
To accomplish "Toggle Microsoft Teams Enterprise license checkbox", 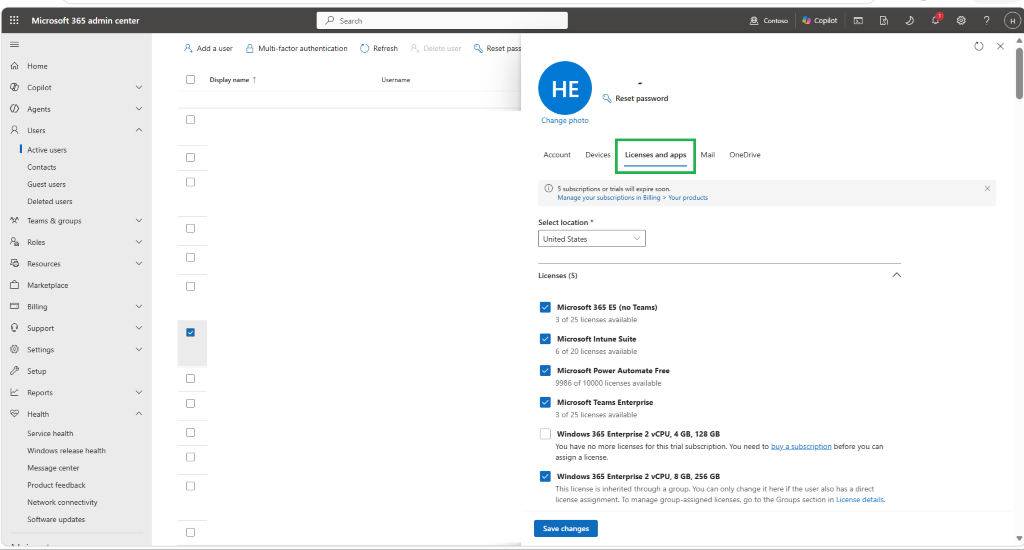I will [545, 402].
